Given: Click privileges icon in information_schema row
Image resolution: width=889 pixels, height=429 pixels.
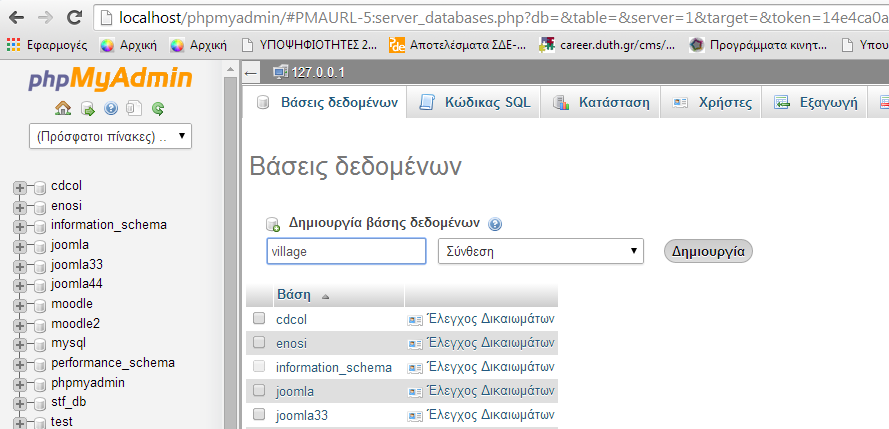Looking at the screenshot, I should [415, 368].
